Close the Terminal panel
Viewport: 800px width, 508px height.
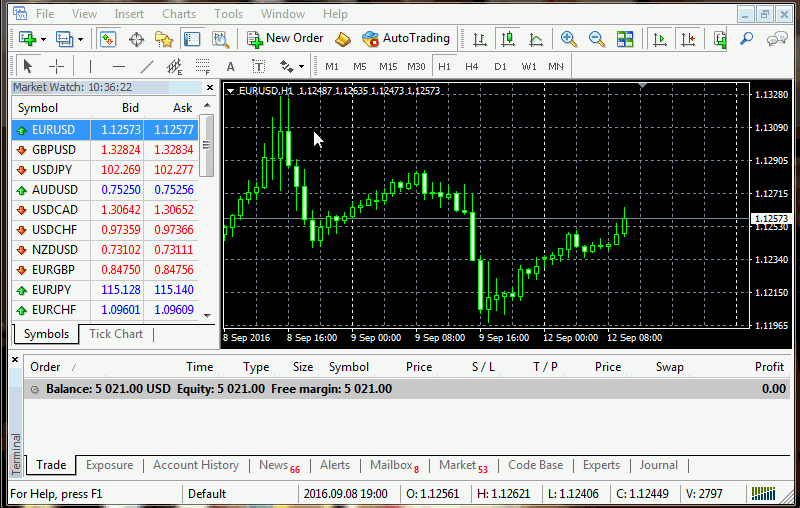click(x=15, y=360)
